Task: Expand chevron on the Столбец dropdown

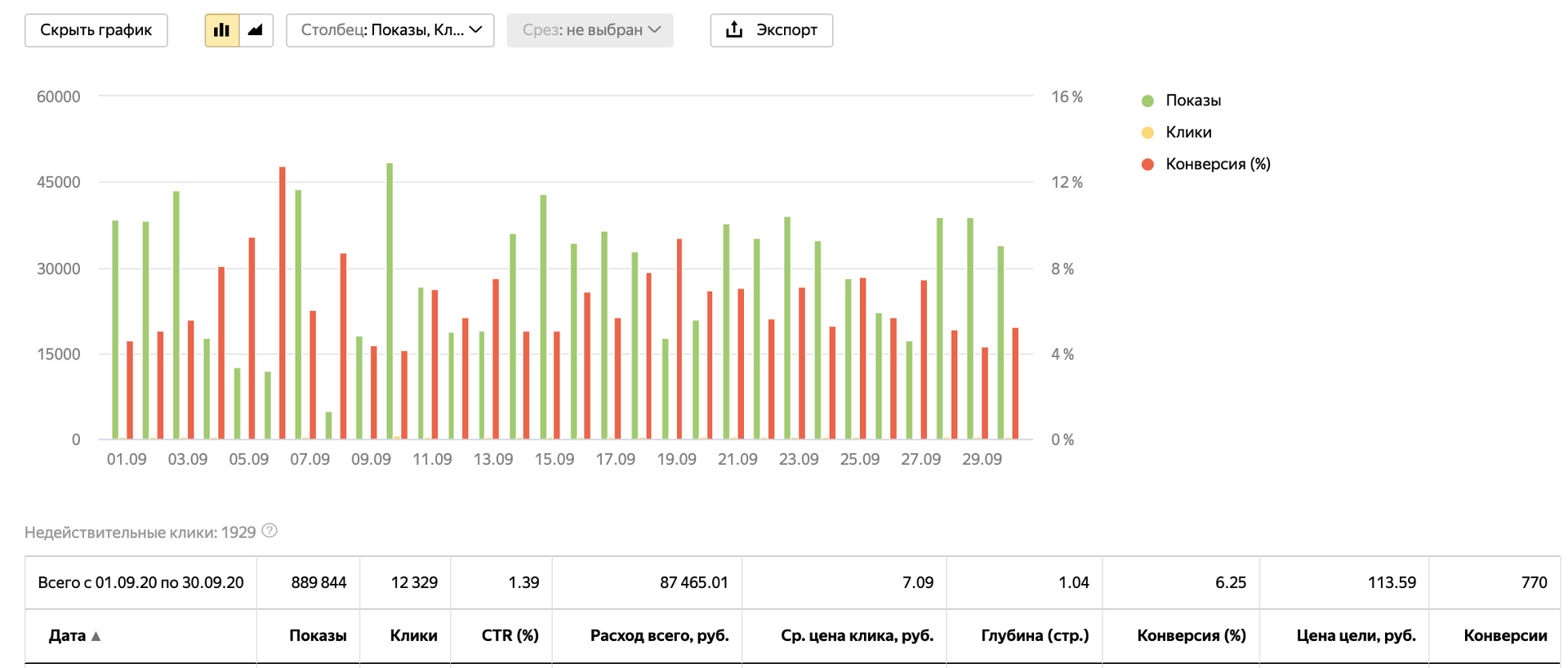Action: pyautogui.click(x=476, y=30)
